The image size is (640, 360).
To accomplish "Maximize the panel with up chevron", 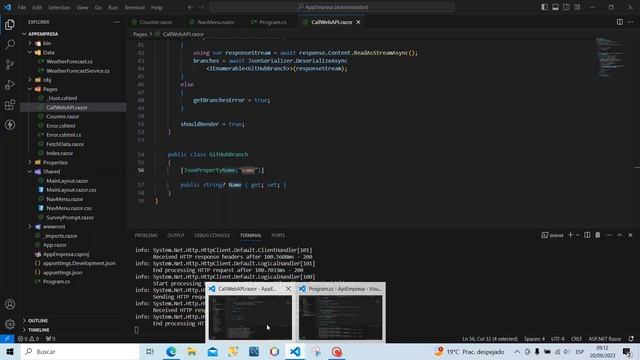I will (x=620, y=235).
